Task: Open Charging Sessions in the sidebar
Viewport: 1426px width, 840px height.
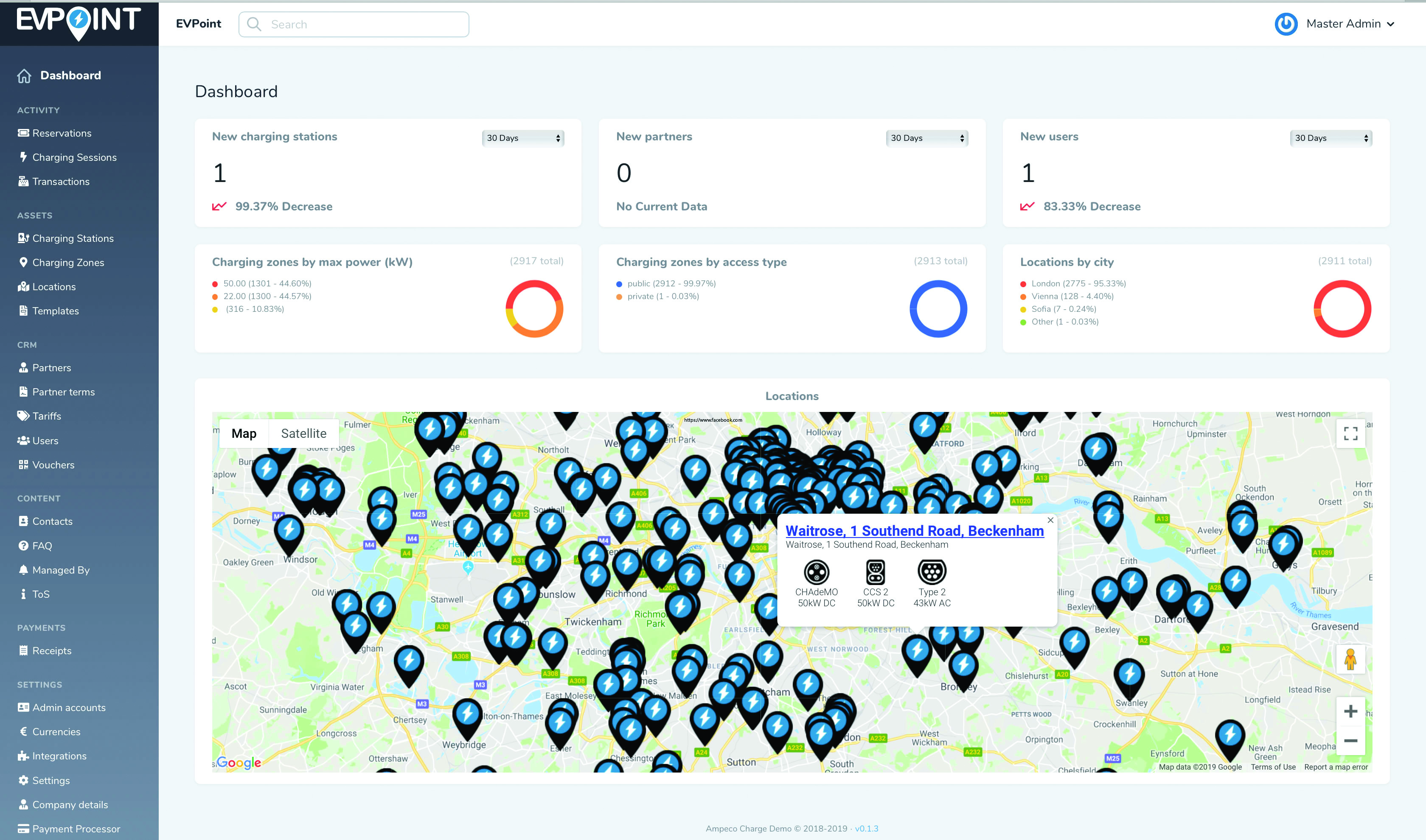Action: pos(74,157)
